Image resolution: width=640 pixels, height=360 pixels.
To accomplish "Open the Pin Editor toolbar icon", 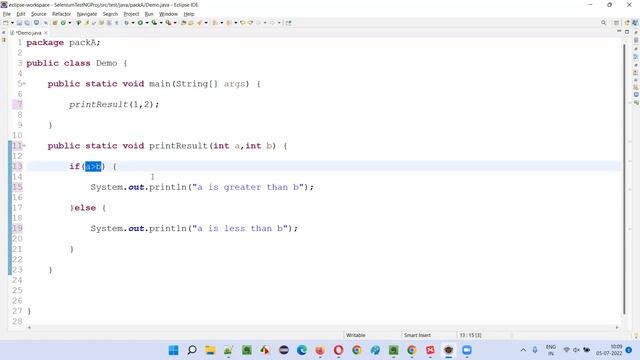I will (288, 23).
